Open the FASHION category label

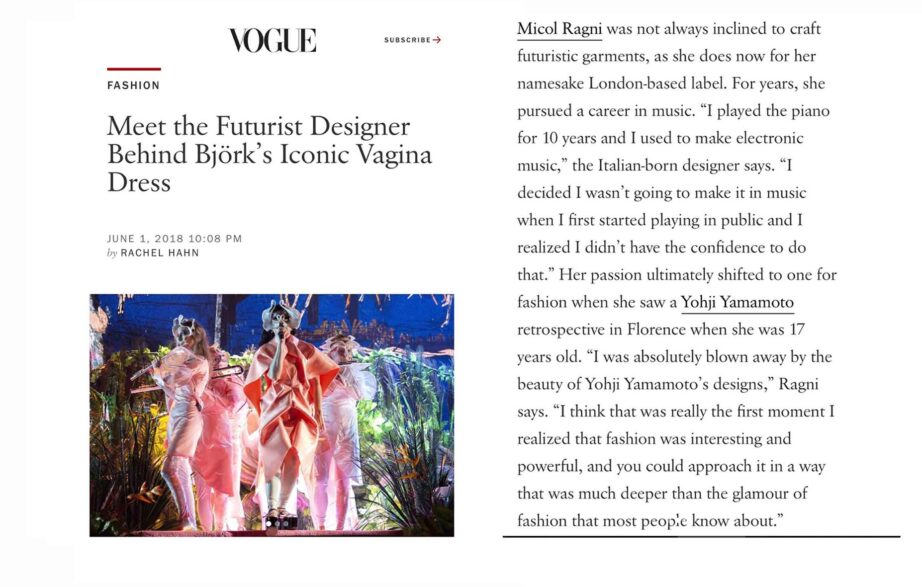[133, 85]
